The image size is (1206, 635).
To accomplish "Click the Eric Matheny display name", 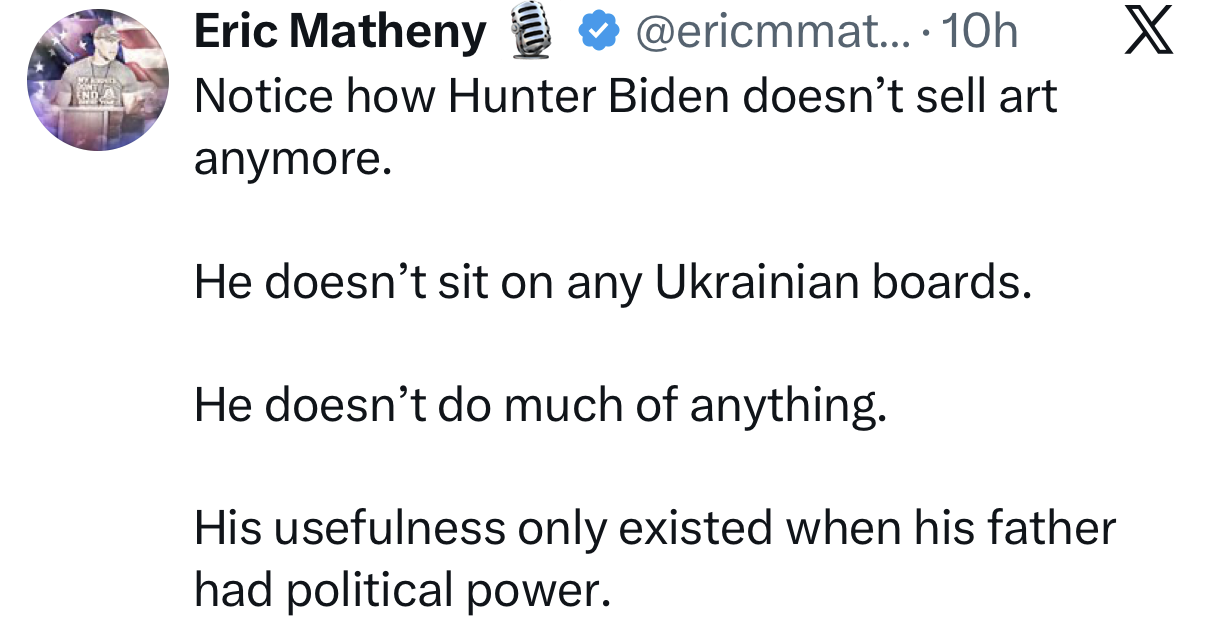I will (x=338, y=33).
